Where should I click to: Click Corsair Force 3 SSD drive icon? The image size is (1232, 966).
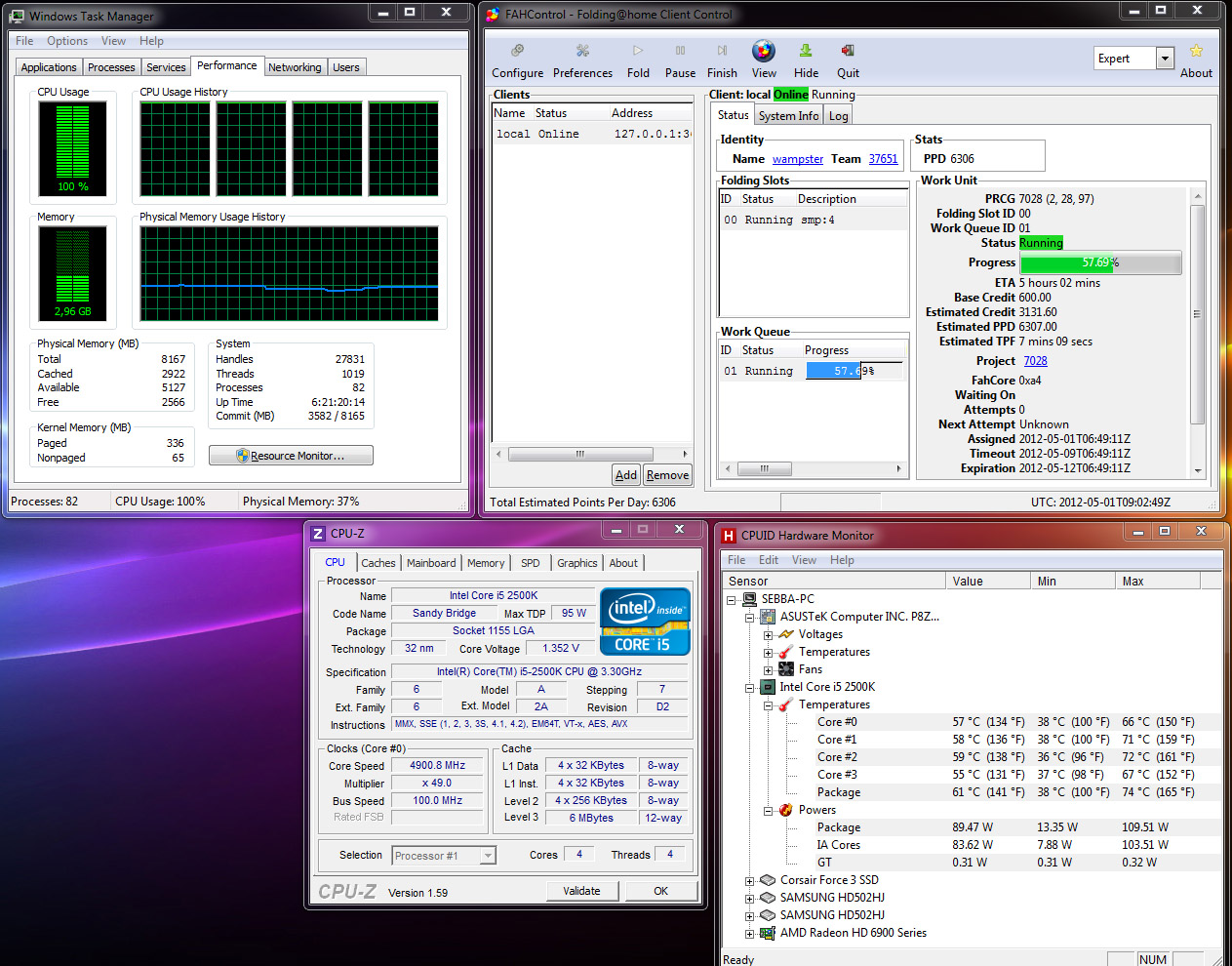pyautogui.click(x=768, y=880)
